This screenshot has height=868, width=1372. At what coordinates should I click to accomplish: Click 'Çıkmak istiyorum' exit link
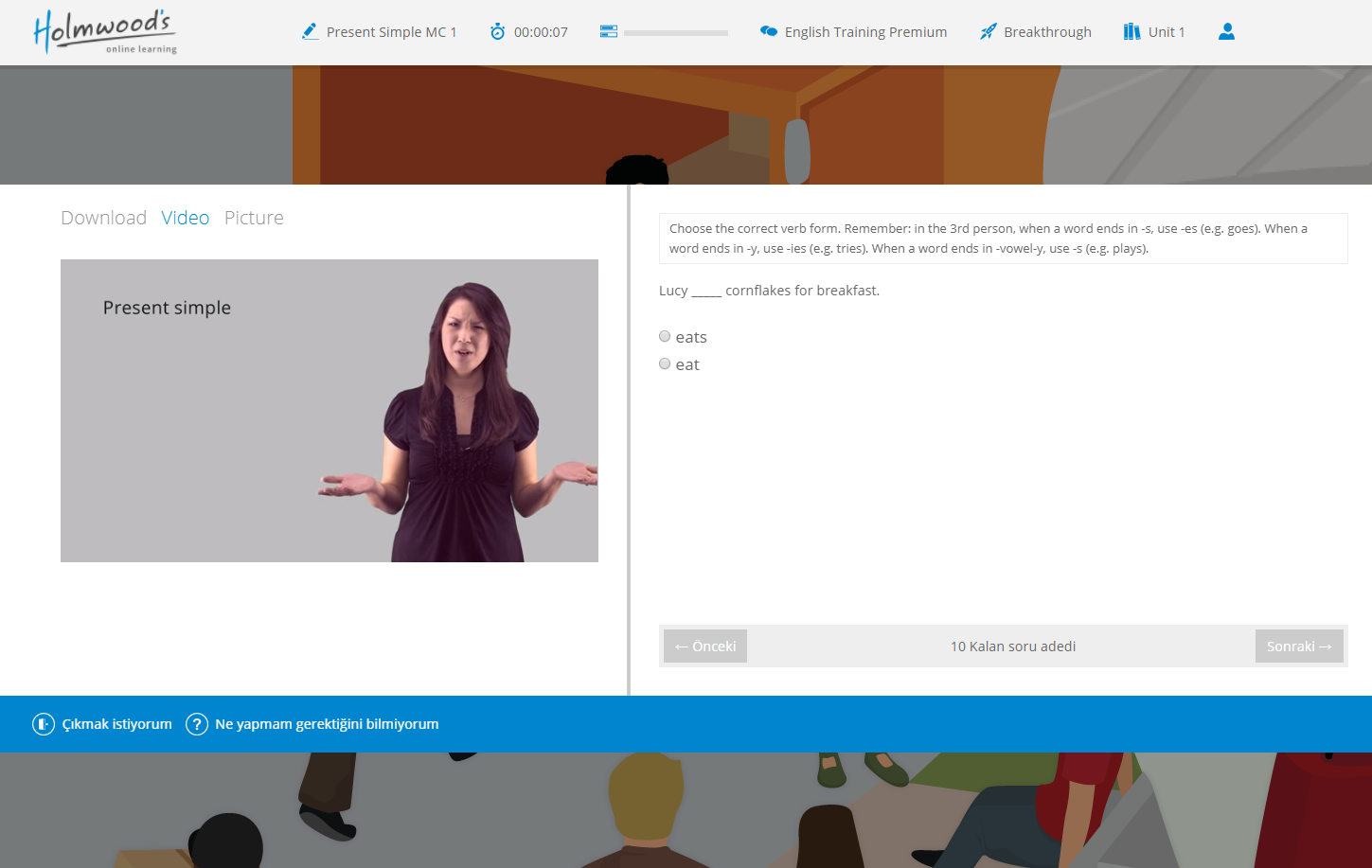pyautogui.click(x=117, y=724)
